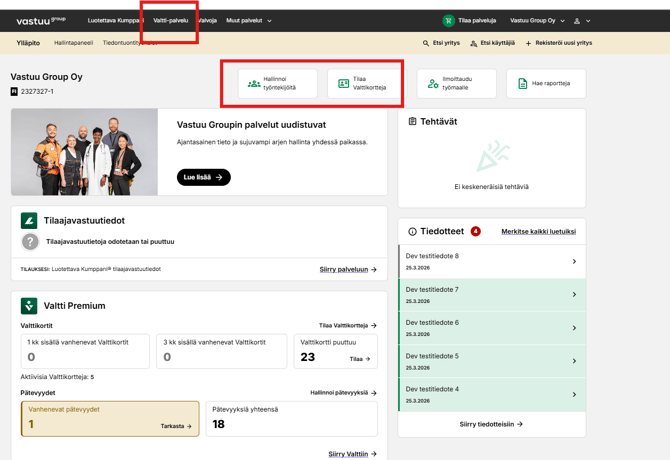
Task: Select the Ylläpito tab
Action: coord(28,43)
